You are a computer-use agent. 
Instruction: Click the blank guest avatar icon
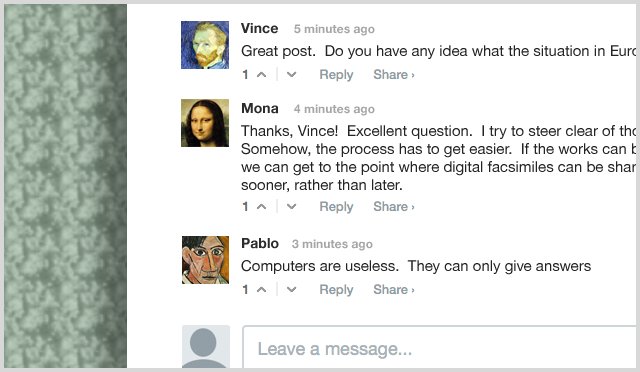(x=206, y=346)
